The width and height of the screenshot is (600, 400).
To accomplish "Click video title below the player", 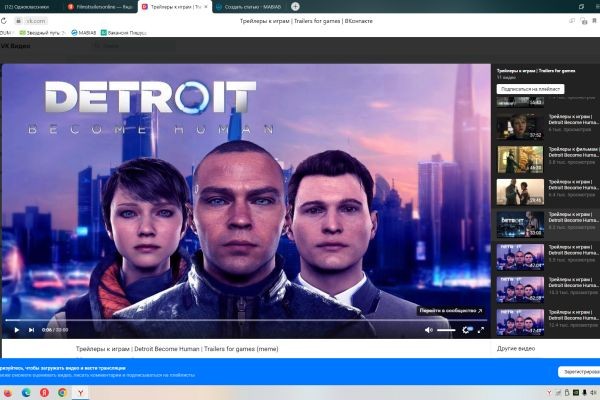I will [177, 349].
